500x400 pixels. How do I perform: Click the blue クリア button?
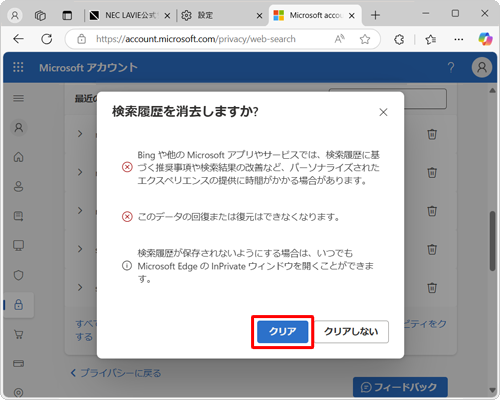point(282,332)
